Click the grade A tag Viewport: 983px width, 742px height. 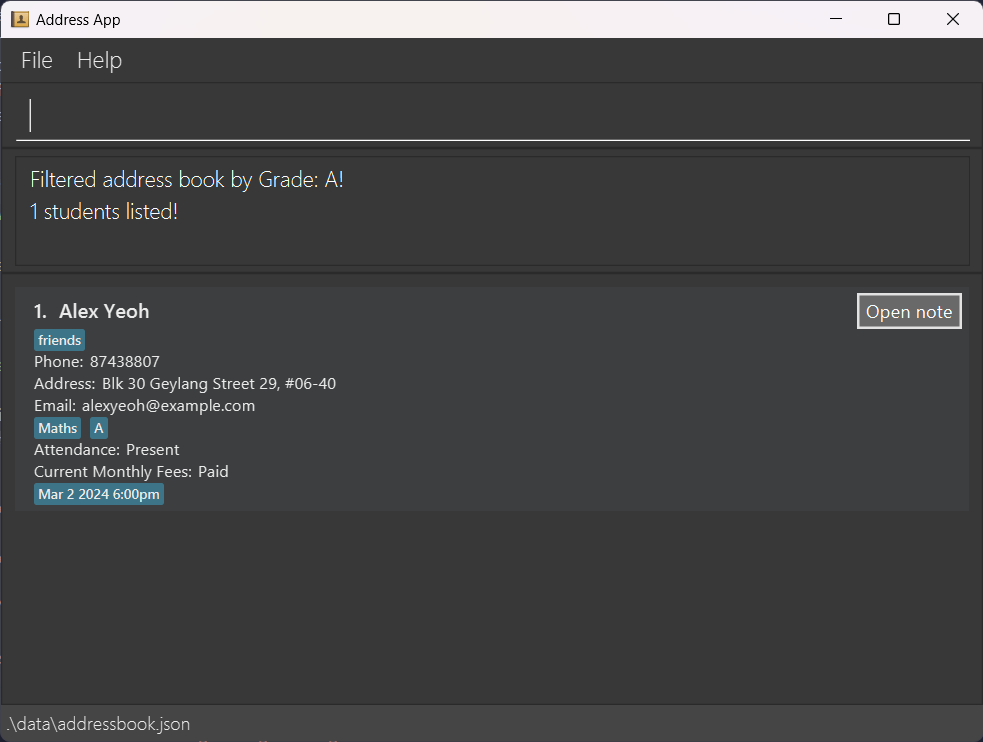coord(99,428)
